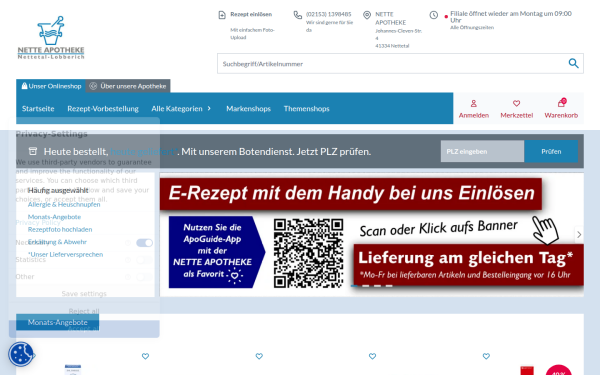Click the heute geliefert link
Viewport: 600px width, 375px height.
coord(144,152)
